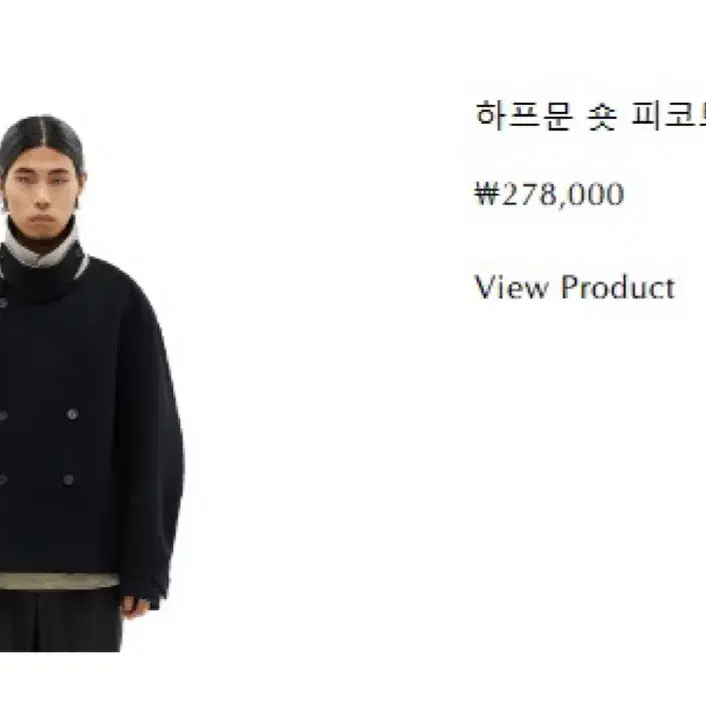Image resolution: width=706 pixels, height=706 pixels.
Task: Click the won currency symbol
Action: pos(487,194)
